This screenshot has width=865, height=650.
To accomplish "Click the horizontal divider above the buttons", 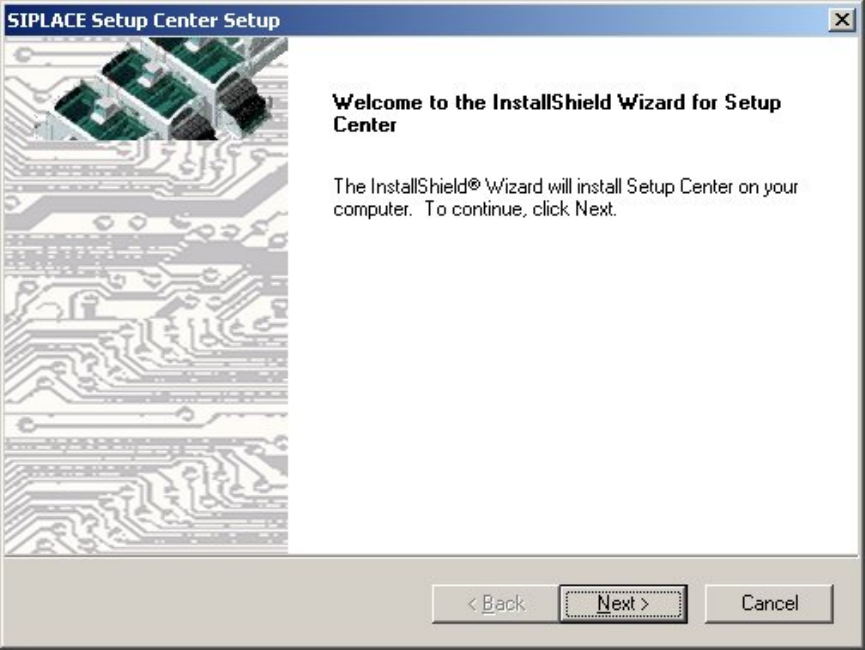I will pos(432,556).
